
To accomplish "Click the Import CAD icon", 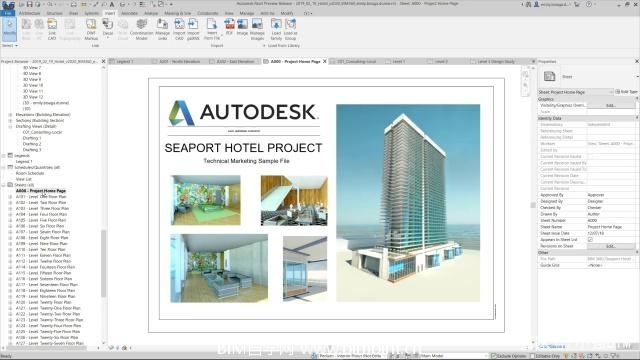I will click(x=179, y=29).
